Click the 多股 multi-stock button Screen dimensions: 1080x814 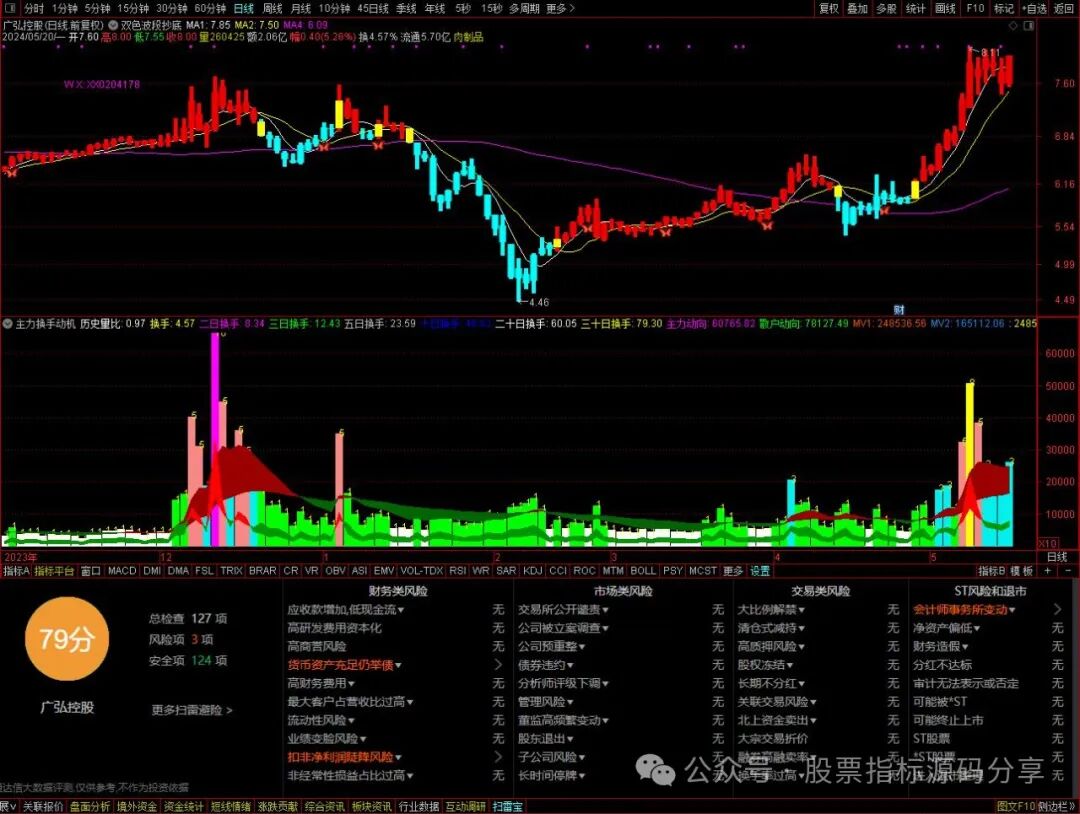click(886, 8)
